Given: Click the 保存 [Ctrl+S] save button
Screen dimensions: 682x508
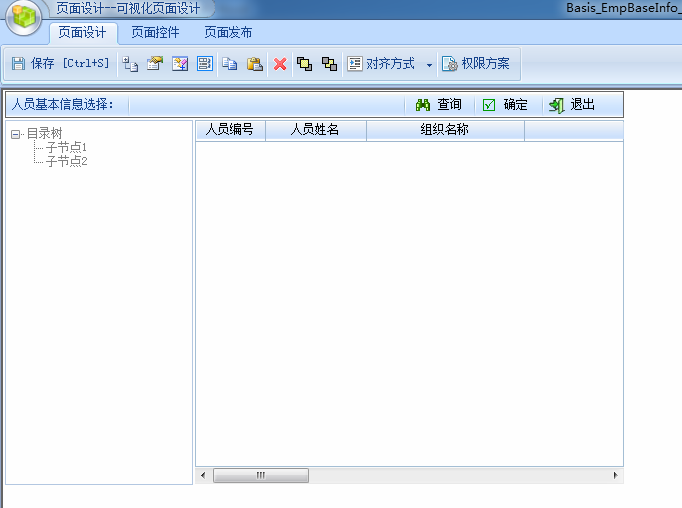Looking at the screenshot, I should point(60,64).
